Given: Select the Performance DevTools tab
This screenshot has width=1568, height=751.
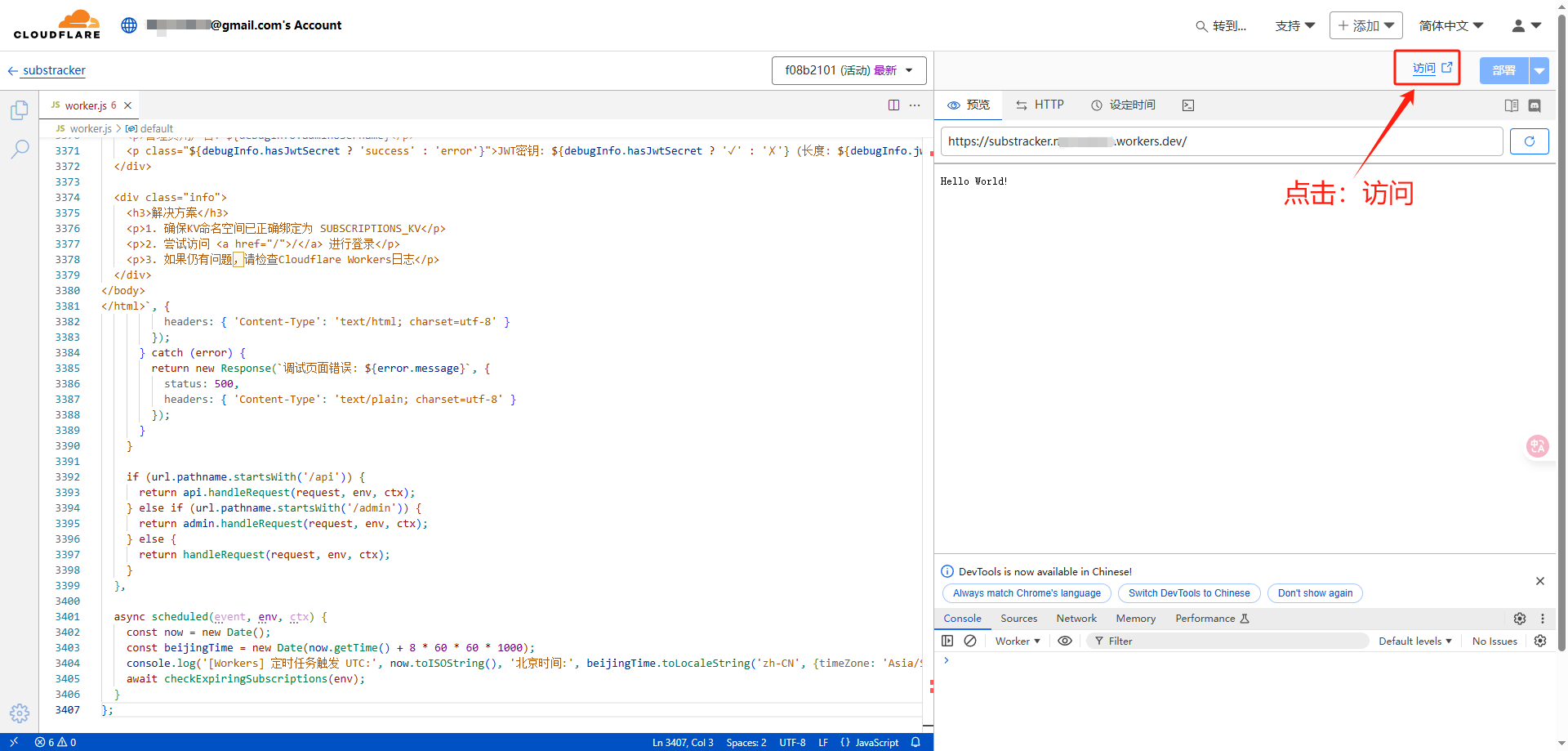Looking at the screenshot, I should [1212, 619].
